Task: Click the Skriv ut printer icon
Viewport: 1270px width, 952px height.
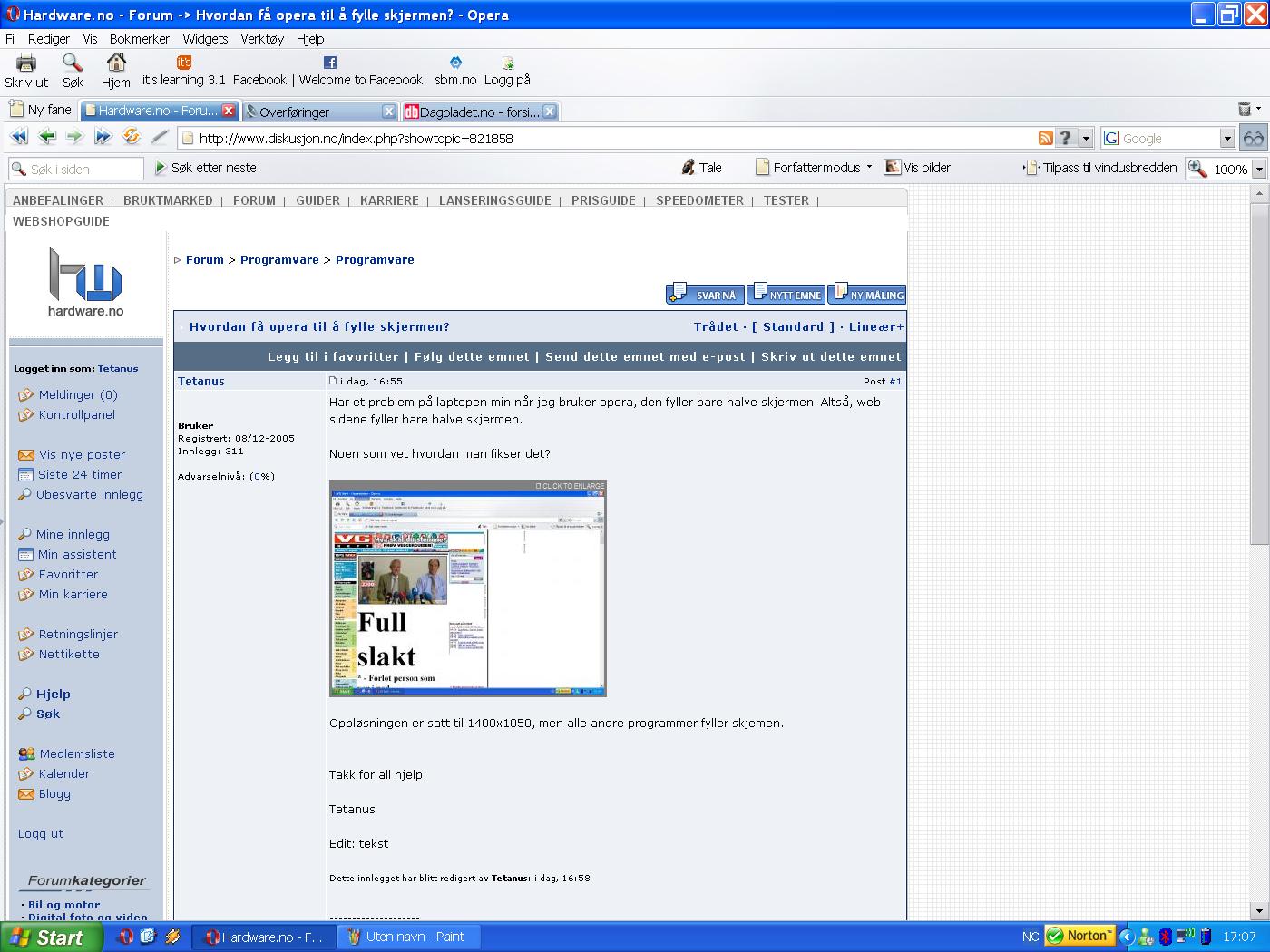Action: [26, 63]
